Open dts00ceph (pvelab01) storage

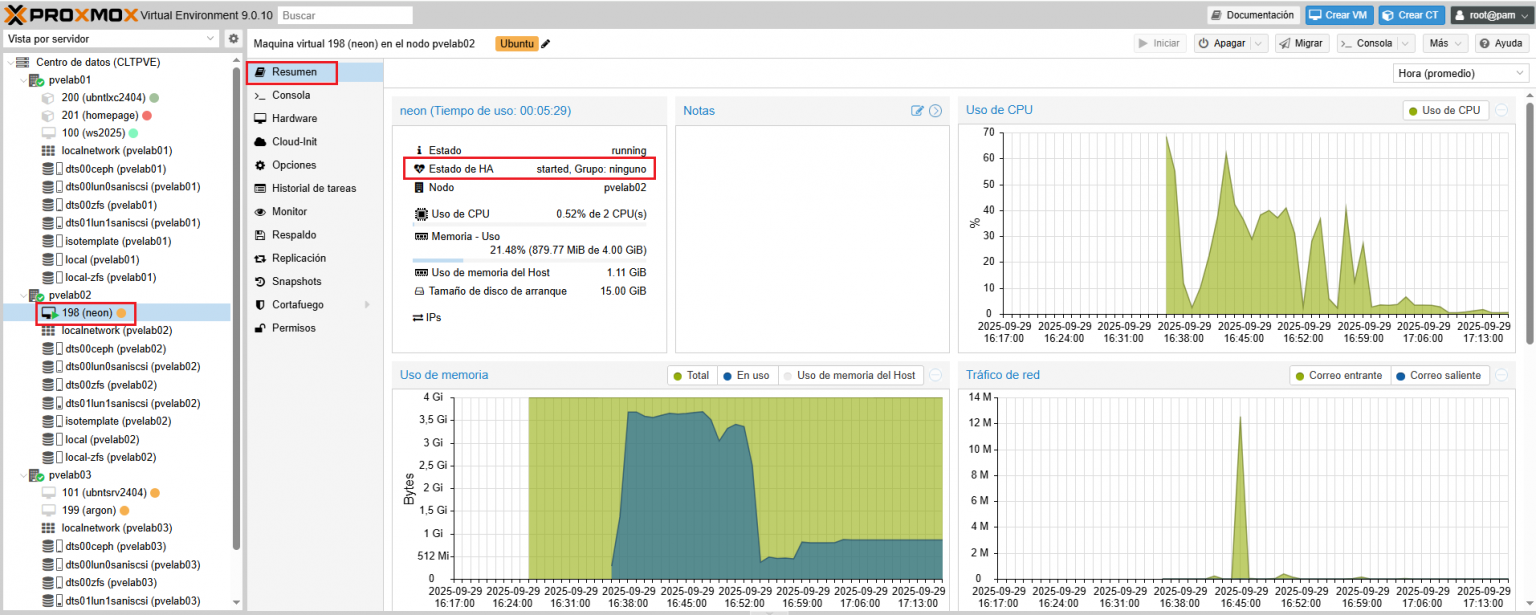pos(104,169)
